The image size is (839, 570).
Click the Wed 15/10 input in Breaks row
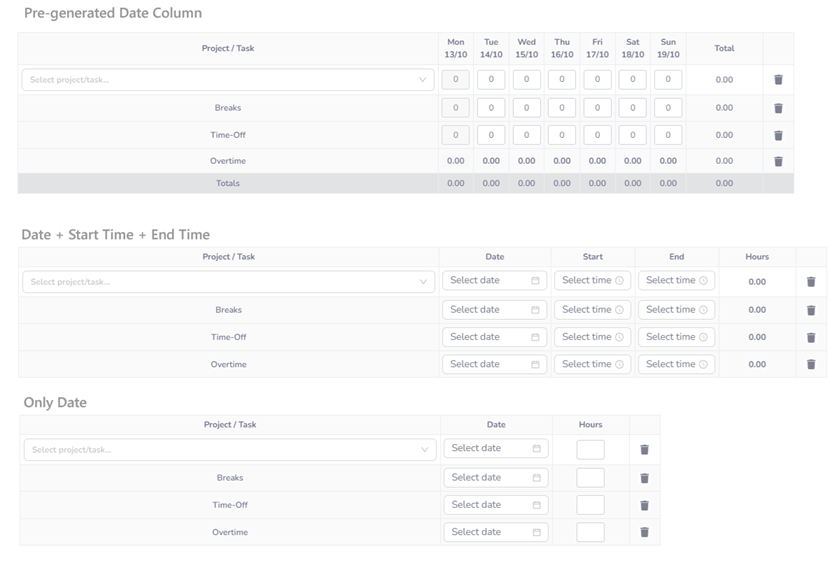click(x=526, y=108)
